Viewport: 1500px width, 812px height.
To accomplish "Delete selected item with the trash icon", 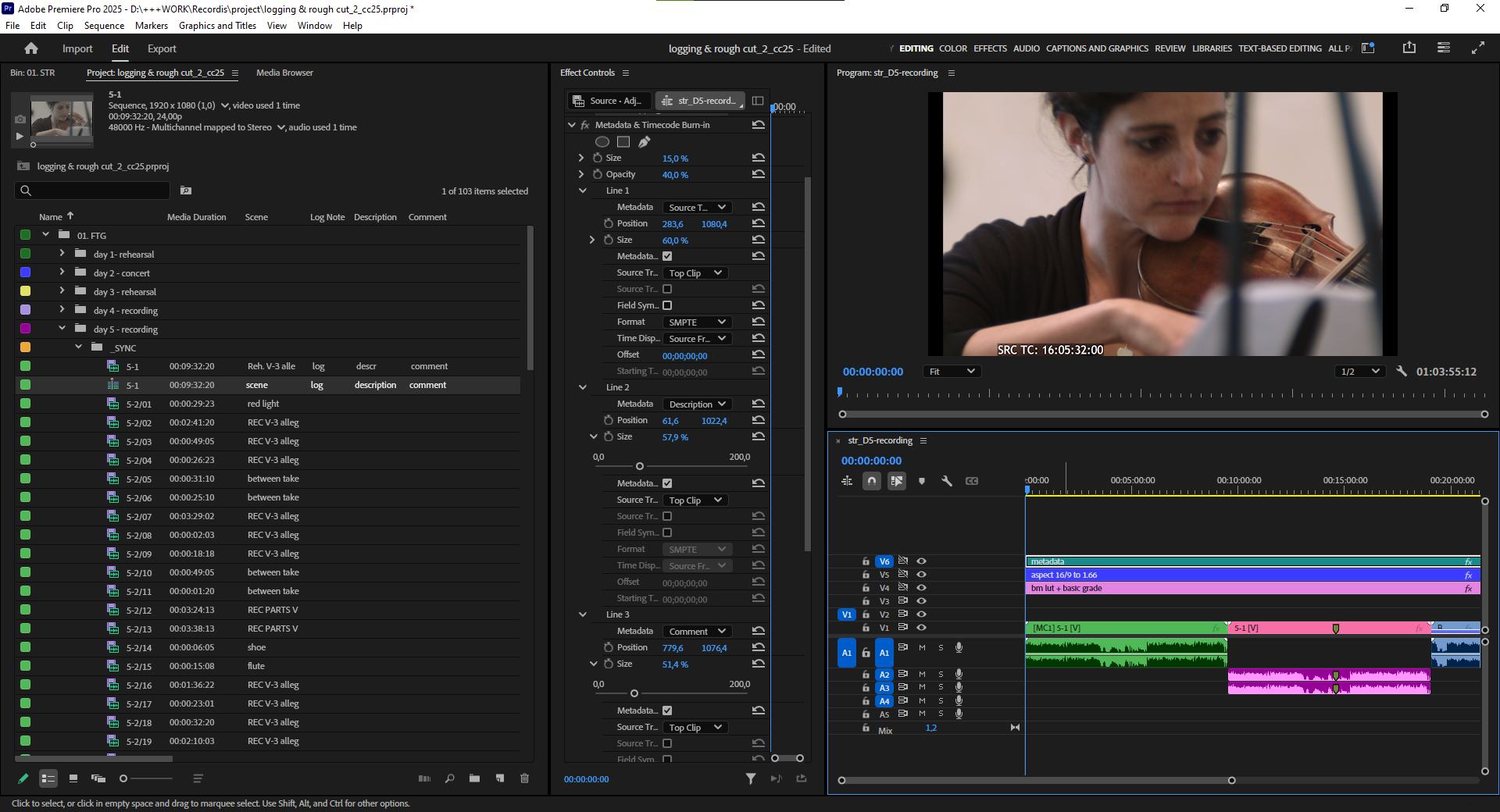I will pyautogui.click(x=524, y=778).
